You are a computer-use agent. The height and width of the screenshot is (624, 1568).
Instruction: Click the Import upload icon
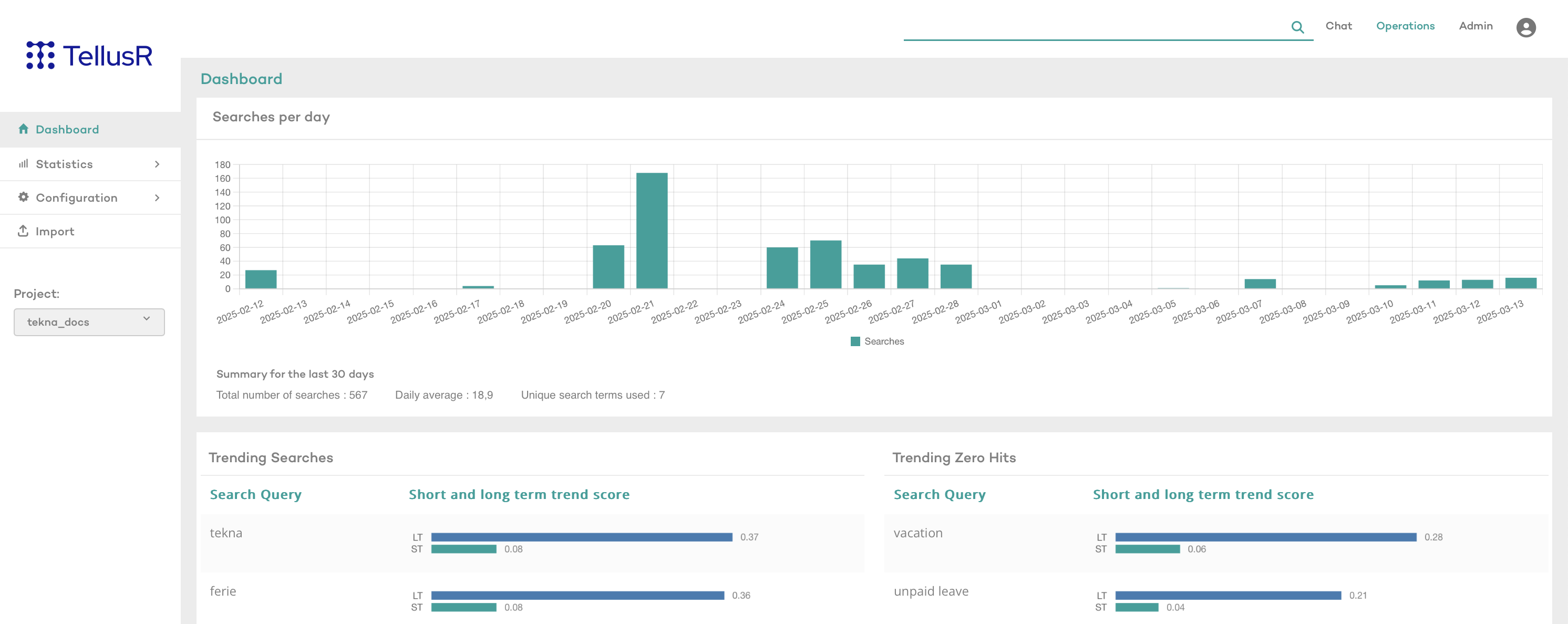(x=23, y=231)
